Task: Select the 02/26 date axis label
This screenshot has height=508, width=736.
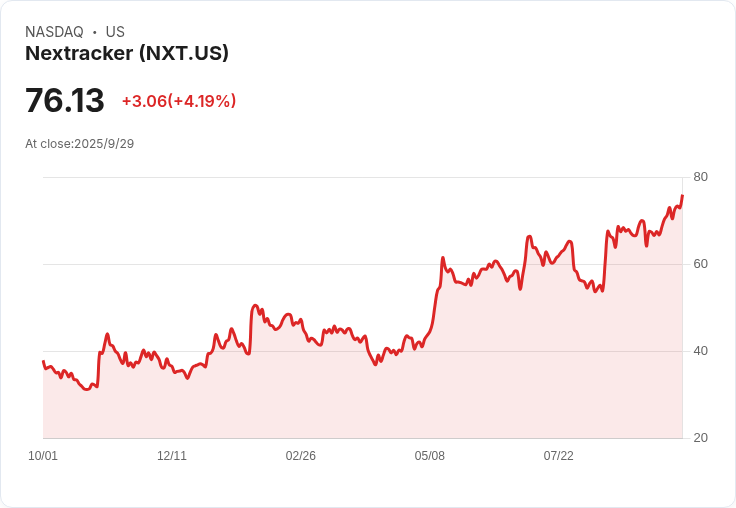Action: pos(301,455)
